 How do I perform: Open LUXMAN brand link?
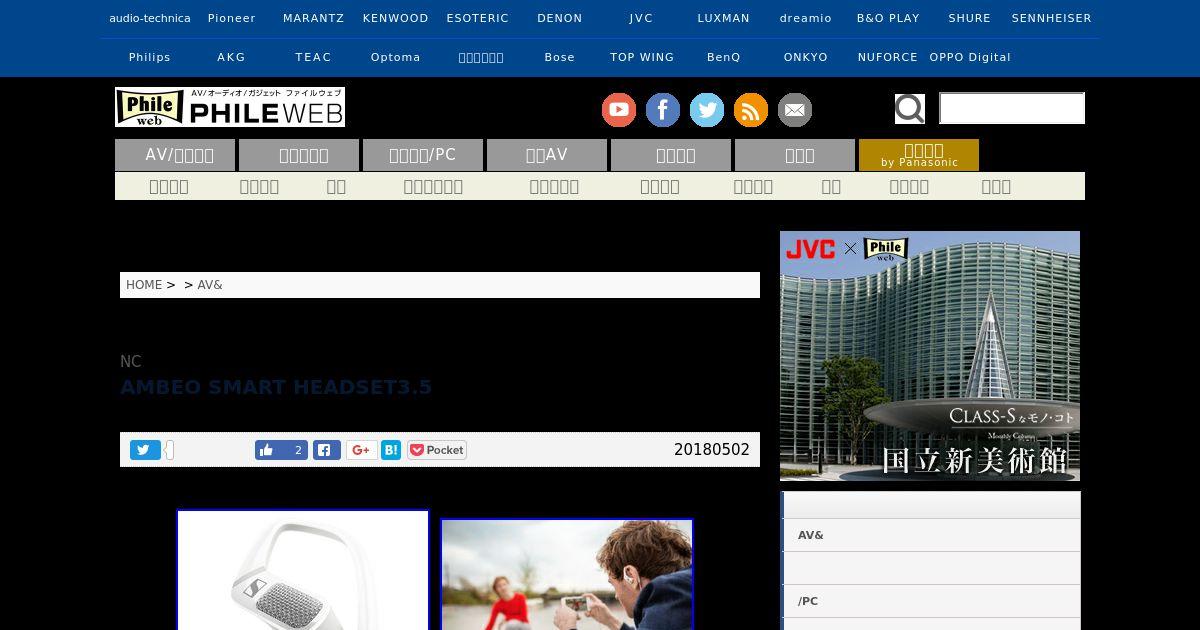724,18
